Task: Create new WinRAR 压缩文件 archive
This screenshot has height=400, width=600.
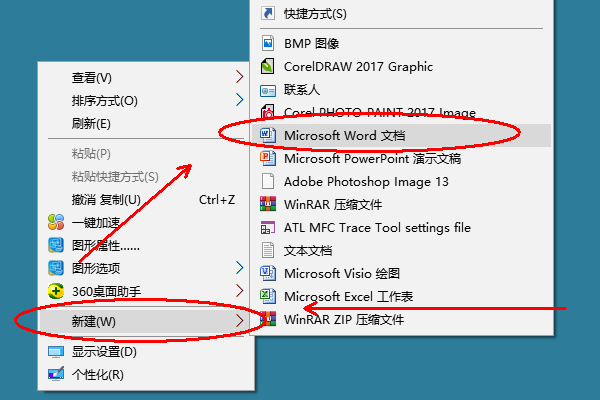Action: pos(401,204)
